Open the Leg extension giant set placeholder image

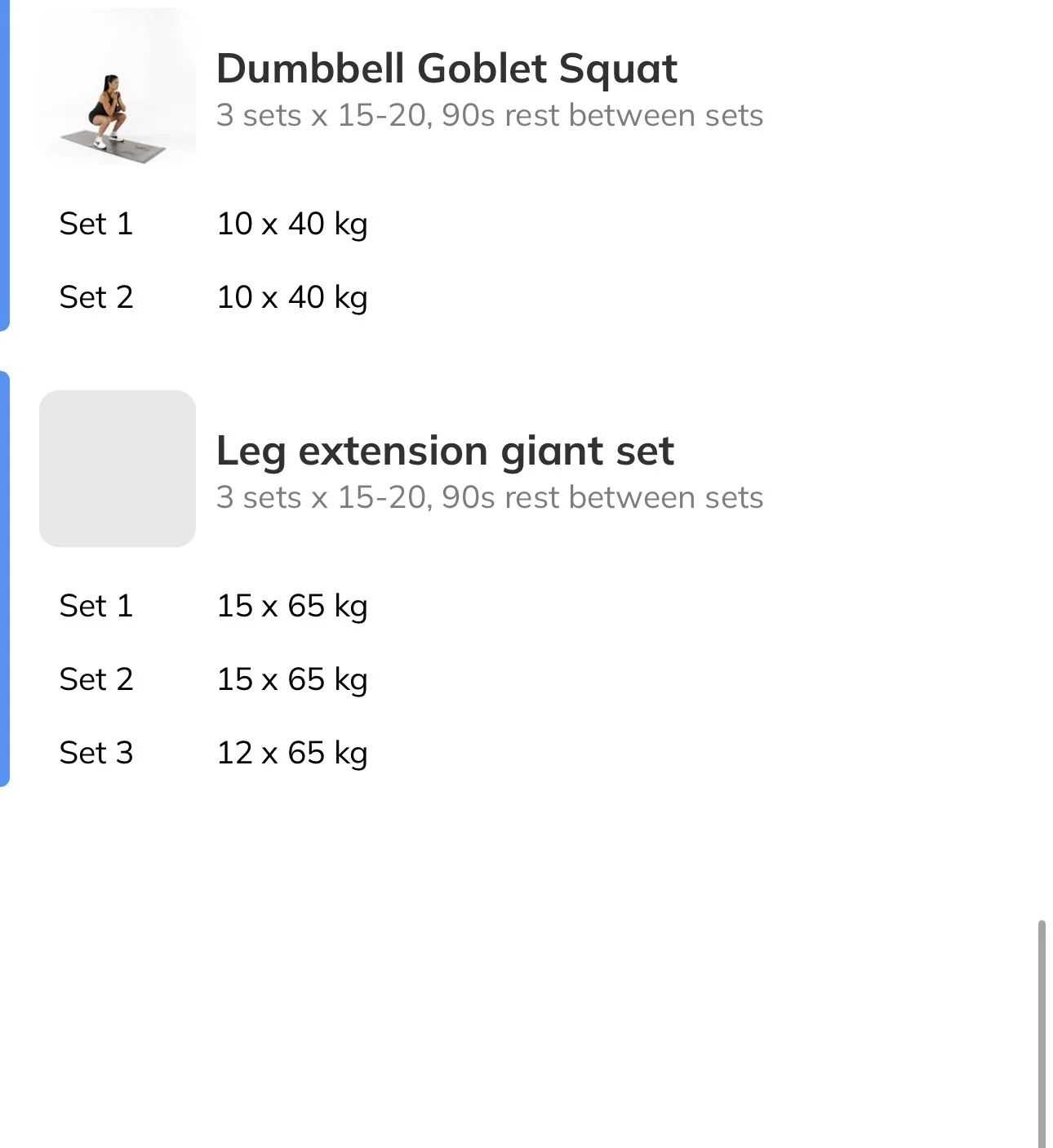tap(118, 469)
